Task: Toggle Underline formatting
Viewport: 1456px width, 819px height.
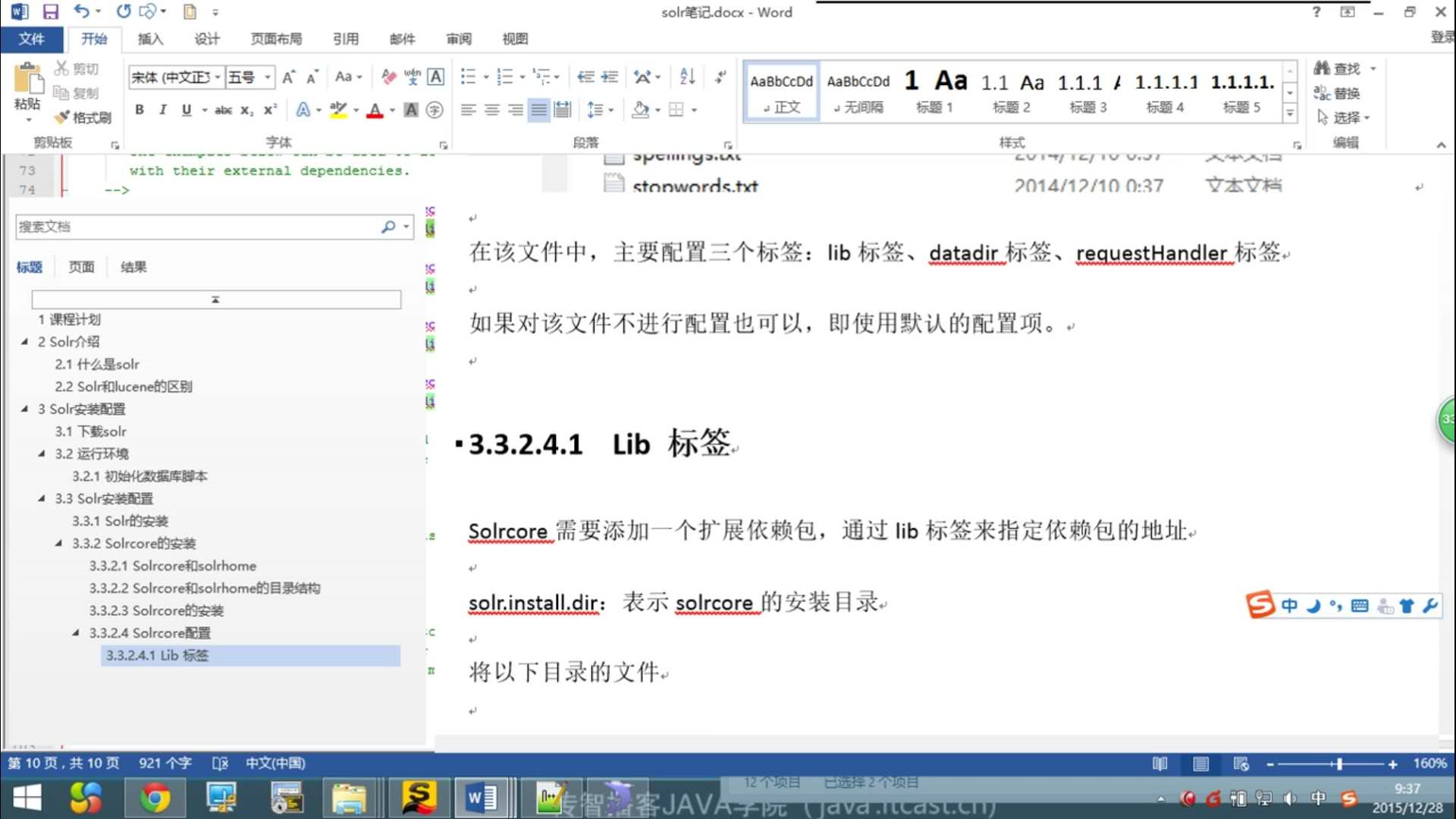Action: coord(187,110)
